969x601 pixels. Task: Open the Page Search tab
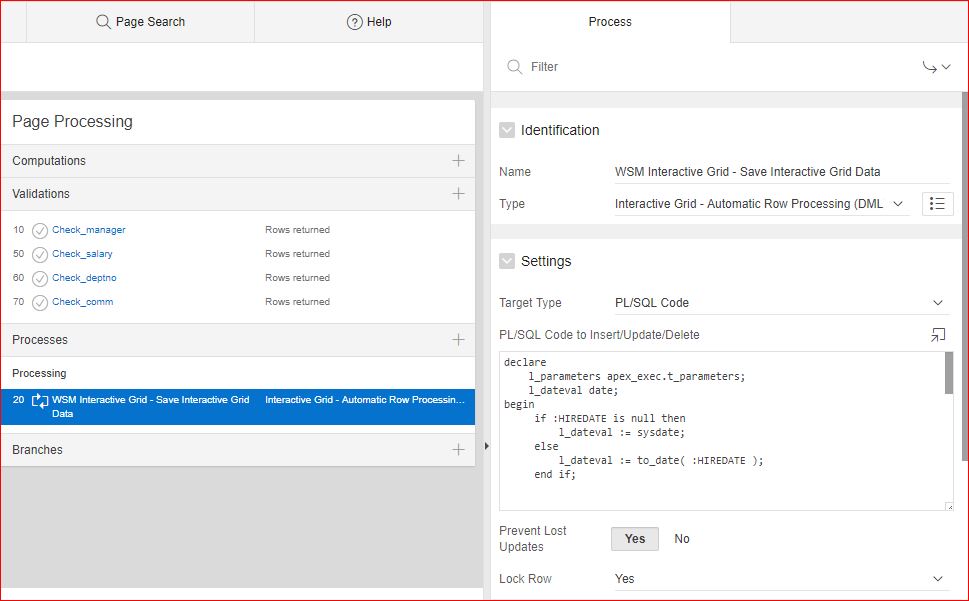pos(140,22)
